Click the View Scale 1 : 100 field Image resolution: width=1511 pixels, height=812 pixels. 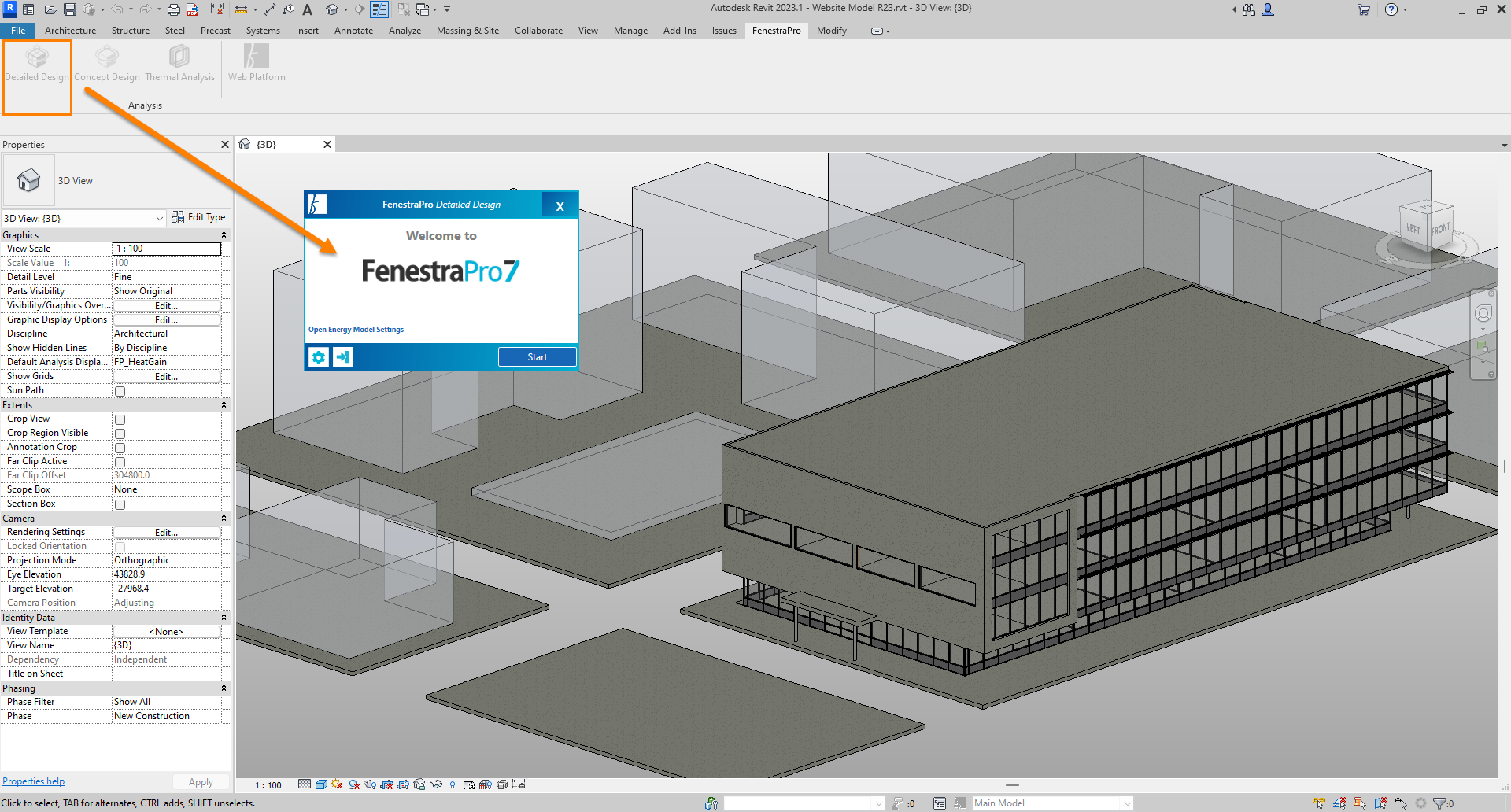167,249
